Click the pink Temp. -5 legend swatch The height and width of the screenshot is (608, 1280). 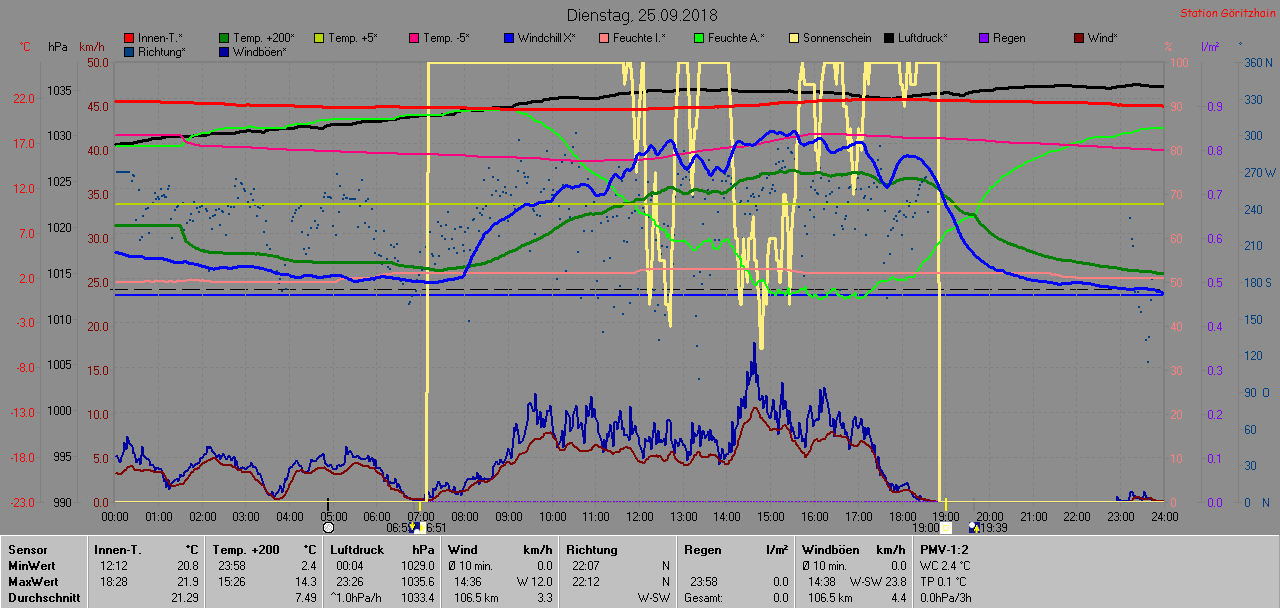pyautogui.click(x=415, y=38)
